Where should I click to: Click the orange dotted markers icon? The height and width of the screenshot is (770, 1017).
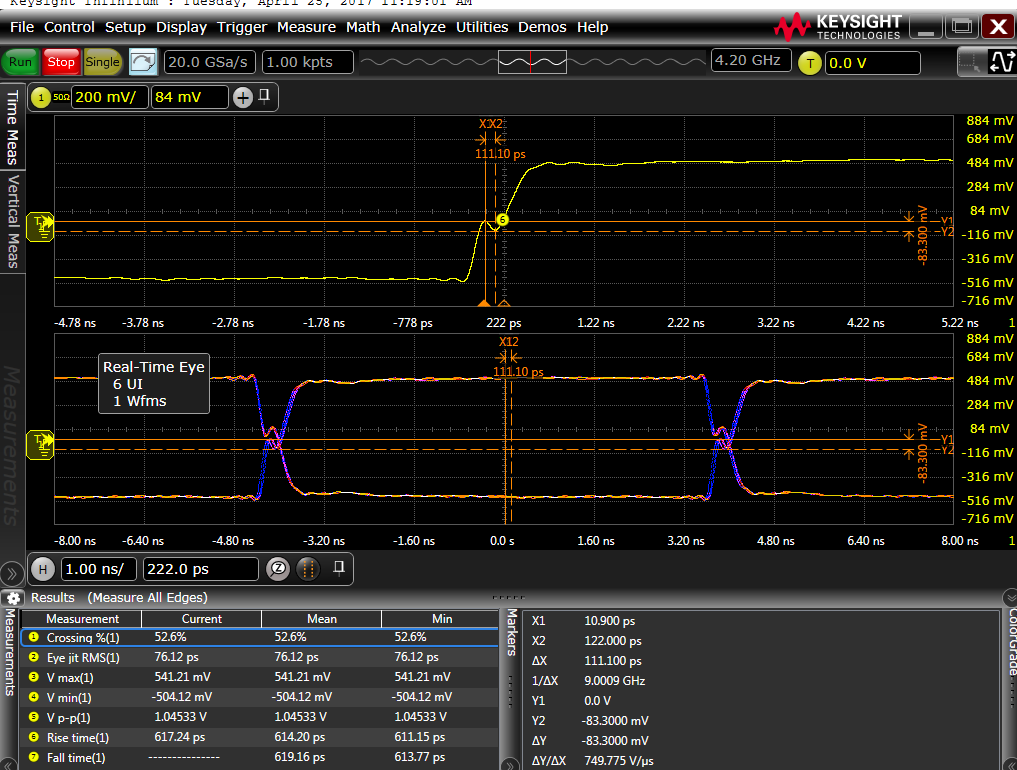click(x=309, y=569)
